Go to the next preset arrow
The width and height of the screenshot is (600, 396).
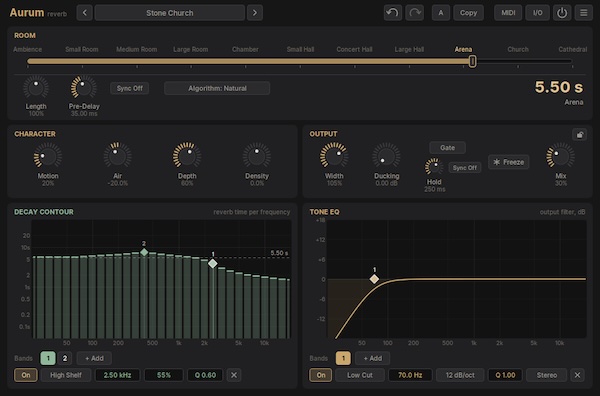point(255,13)
